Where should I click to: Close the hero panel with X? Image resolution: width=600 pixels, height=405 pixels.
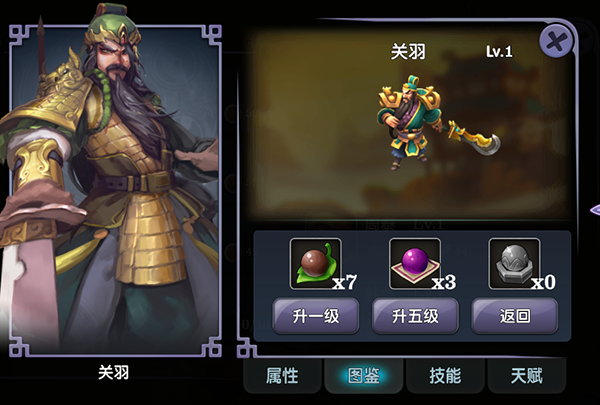[556, 41]
